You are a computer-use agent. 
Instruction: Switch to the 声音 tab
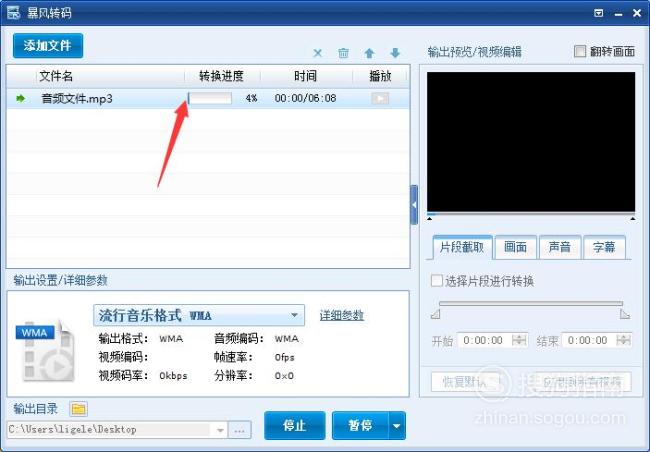(560, 248)
